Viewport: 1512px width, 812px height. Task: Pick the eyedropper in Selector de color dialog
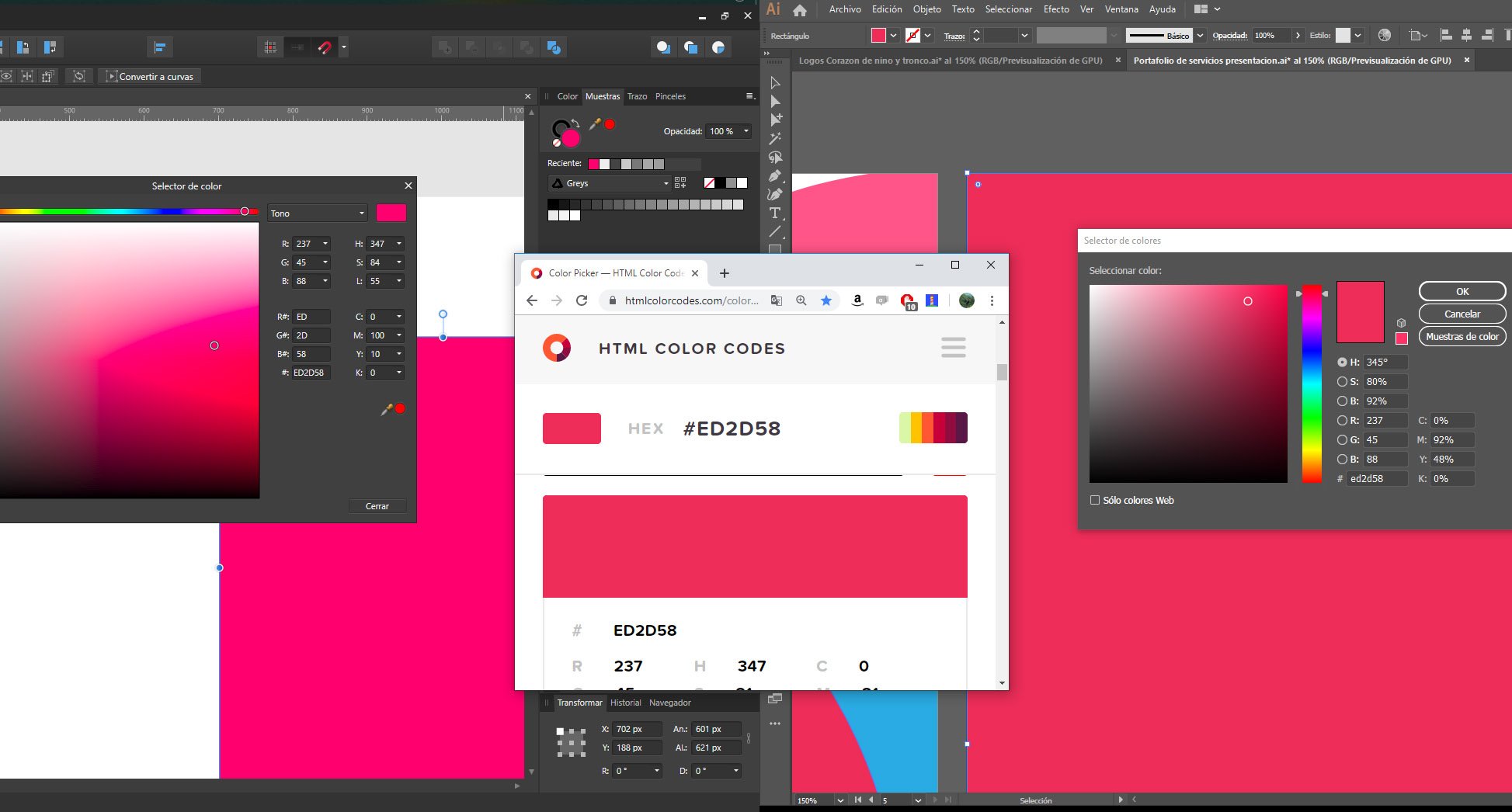(387, 409)
